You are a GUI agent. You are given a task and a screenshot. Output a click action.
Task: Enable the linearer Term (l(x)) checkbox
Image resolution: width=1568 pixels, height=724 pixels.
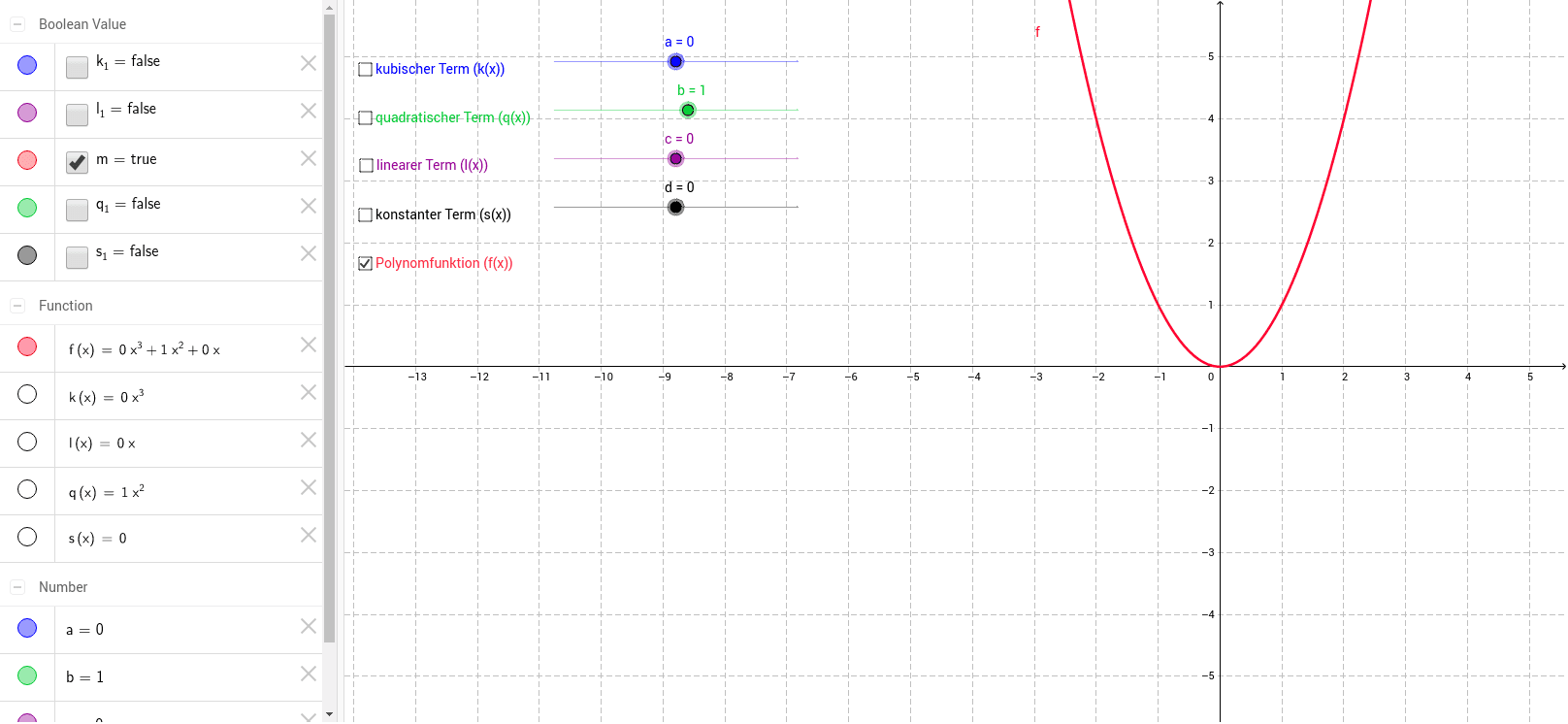coord(366,166)
